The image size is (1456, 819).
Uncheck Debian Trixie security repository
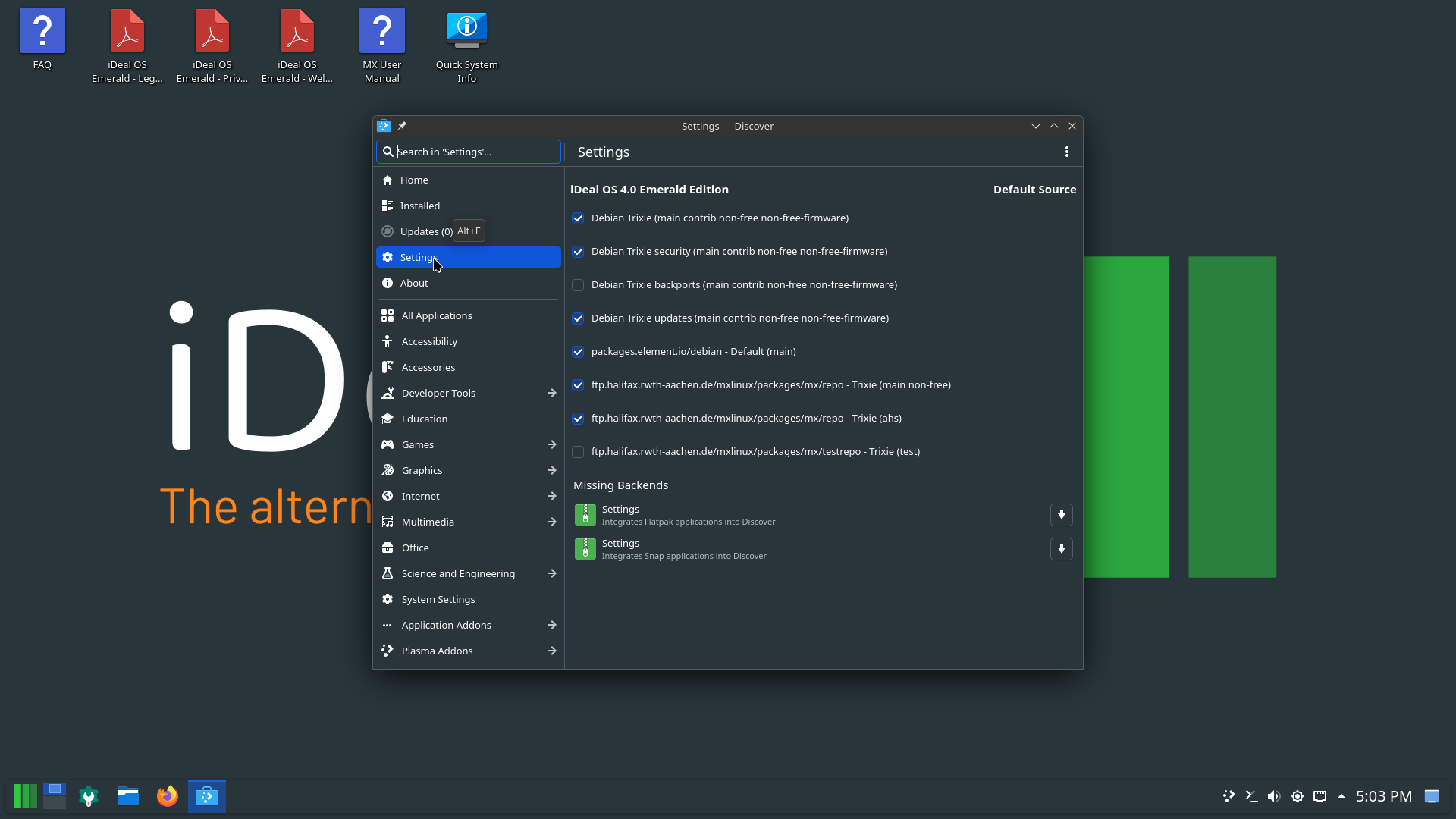(x=578, y=252)
